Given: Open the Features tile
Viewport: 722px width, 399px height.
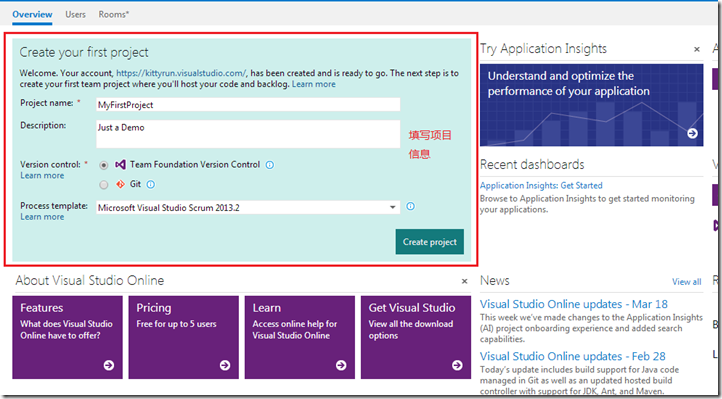Looking at the screenshot, I should pos(67,337).
